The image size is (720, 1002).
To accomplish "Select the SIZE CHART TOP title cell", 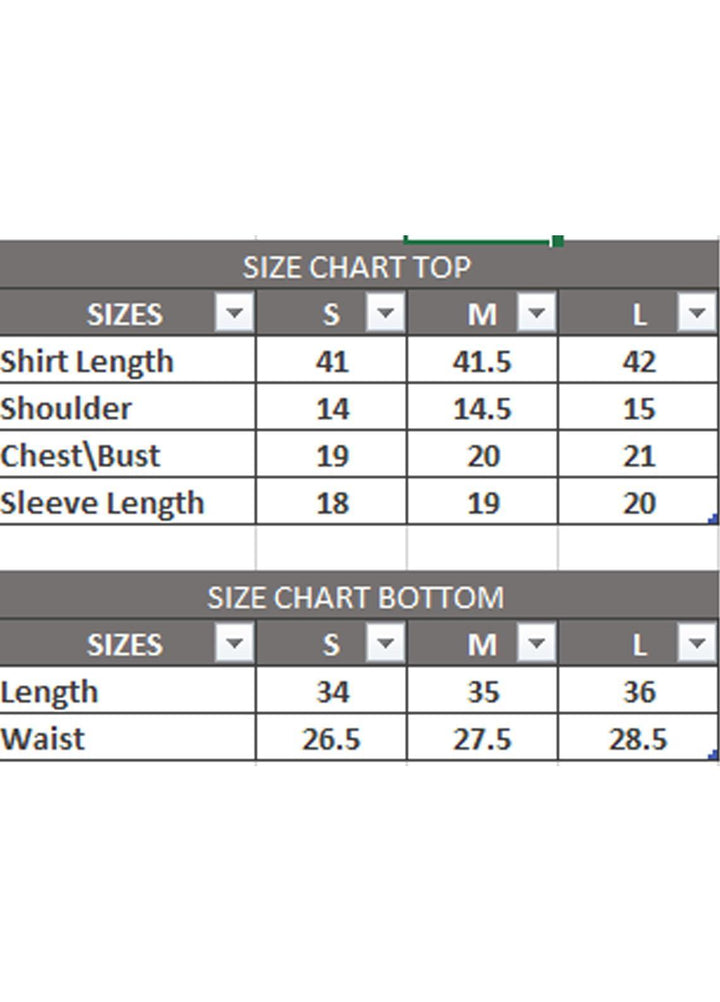I will pyautogui.click(x=356, y=268).
